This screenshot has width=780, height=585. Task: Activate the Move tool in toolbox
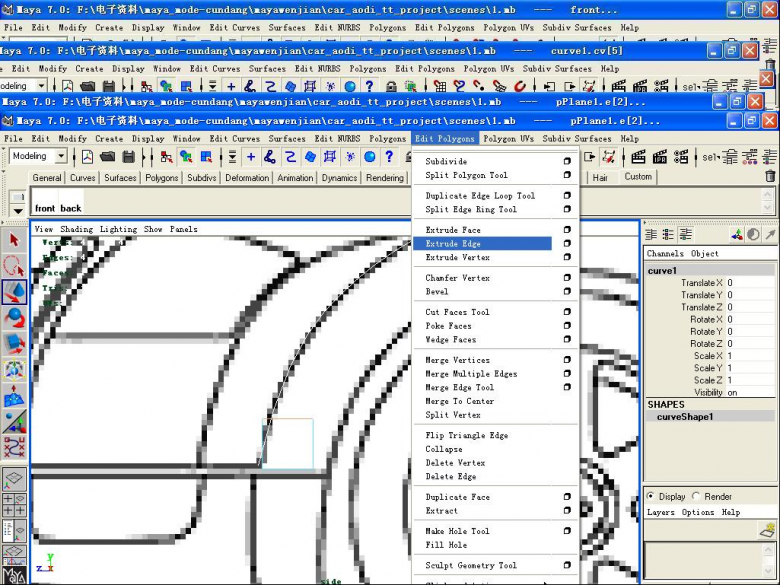tap(14, 292)
